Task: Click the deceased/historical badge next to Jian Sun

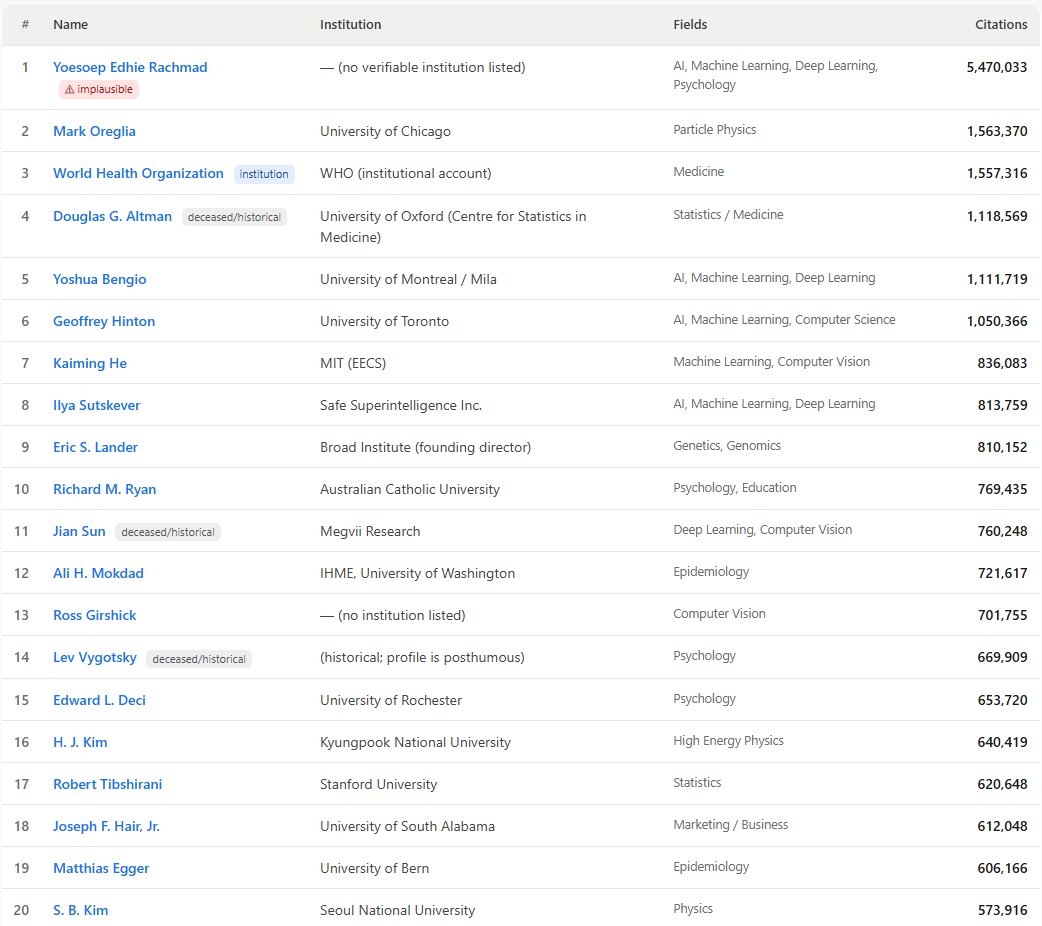Action: (x=168, y=532)
